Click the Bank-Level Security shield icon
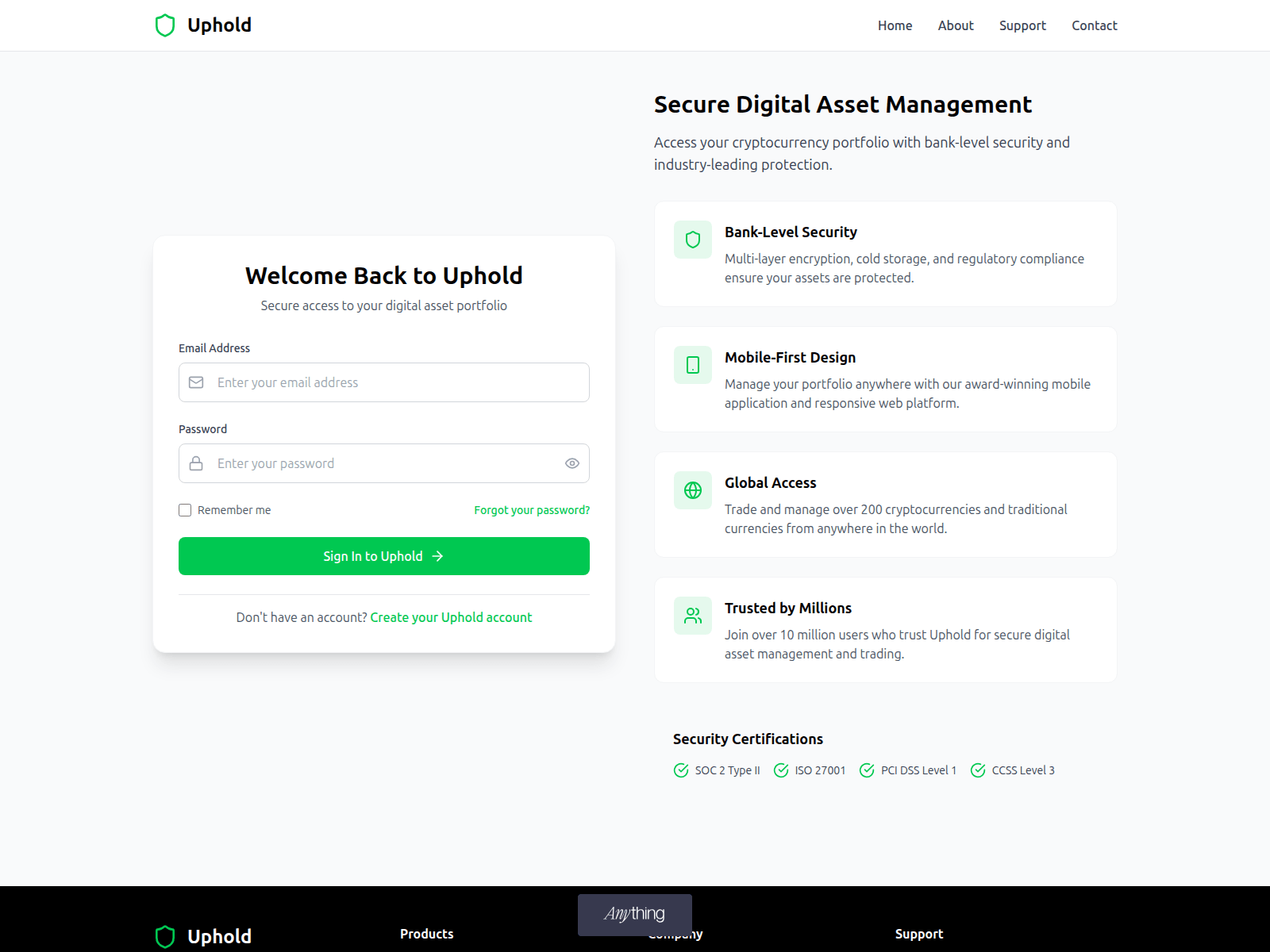The height and width of the screenshot is (952, 1270). (x=693, y=240)
